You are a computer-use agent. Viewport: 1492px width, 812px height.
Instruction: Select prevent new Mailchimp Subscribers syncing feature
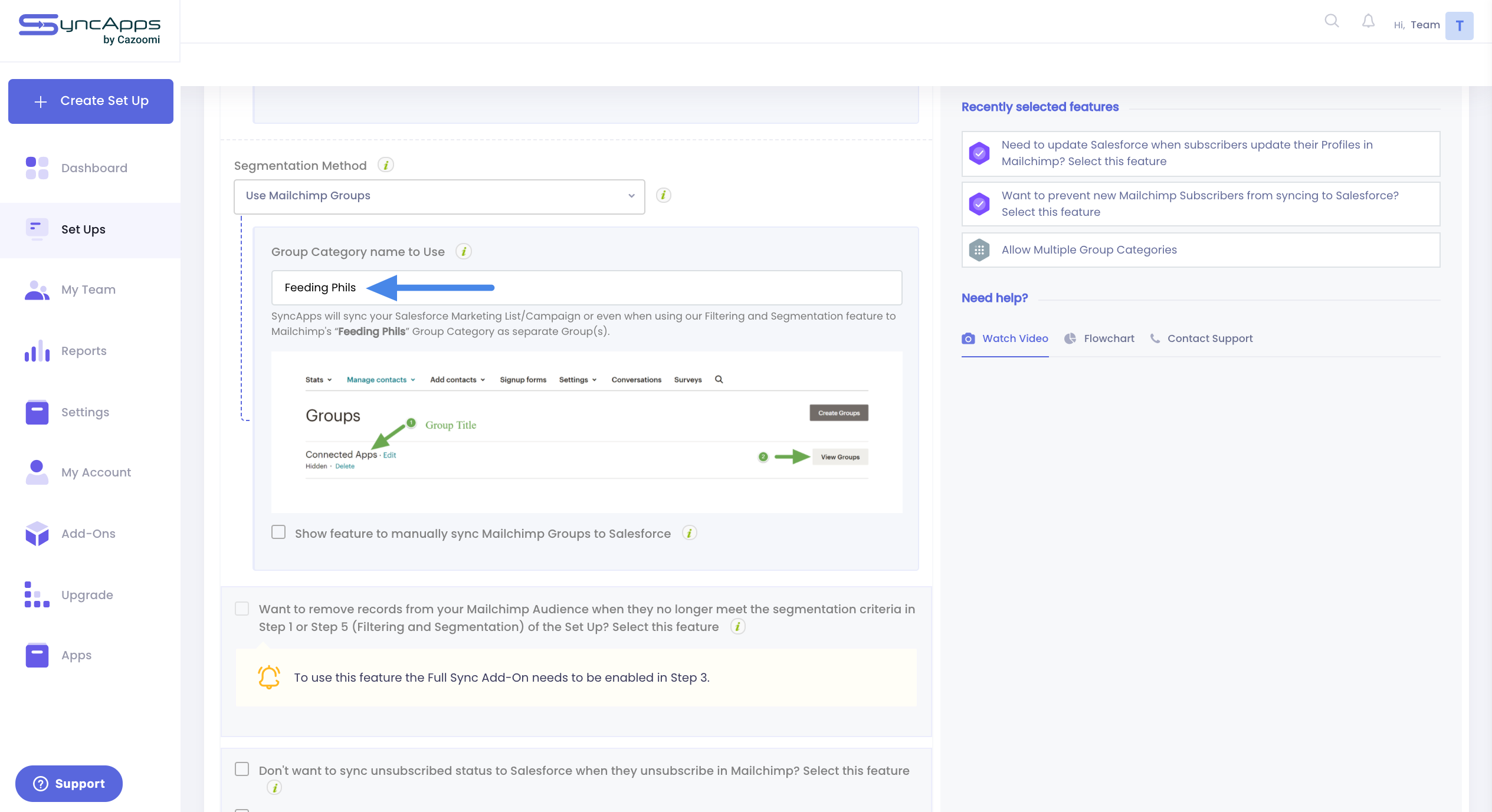tap(1201, 204)
